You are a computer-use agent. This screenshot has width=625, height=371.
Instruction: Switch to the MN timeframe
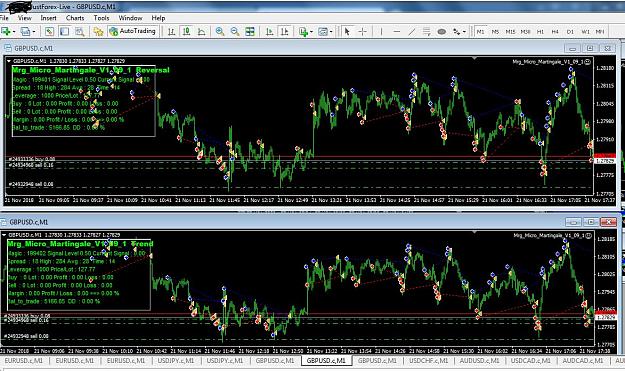coord(600,31)
